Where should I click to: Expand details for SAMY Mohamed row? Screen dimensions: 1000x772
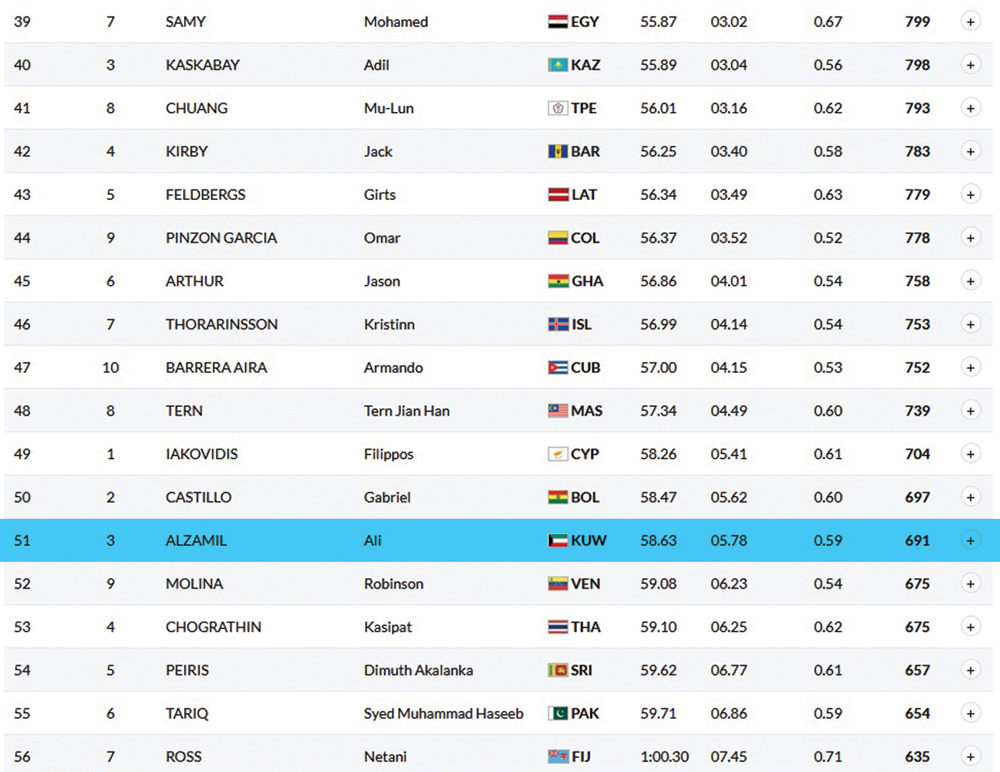970,21
